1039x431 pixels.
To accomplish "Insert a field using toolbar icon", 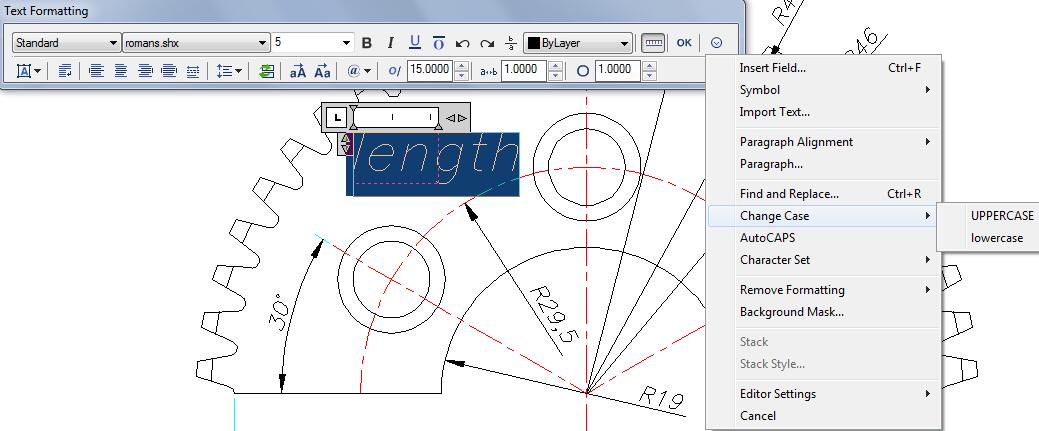I will (266, 71).
